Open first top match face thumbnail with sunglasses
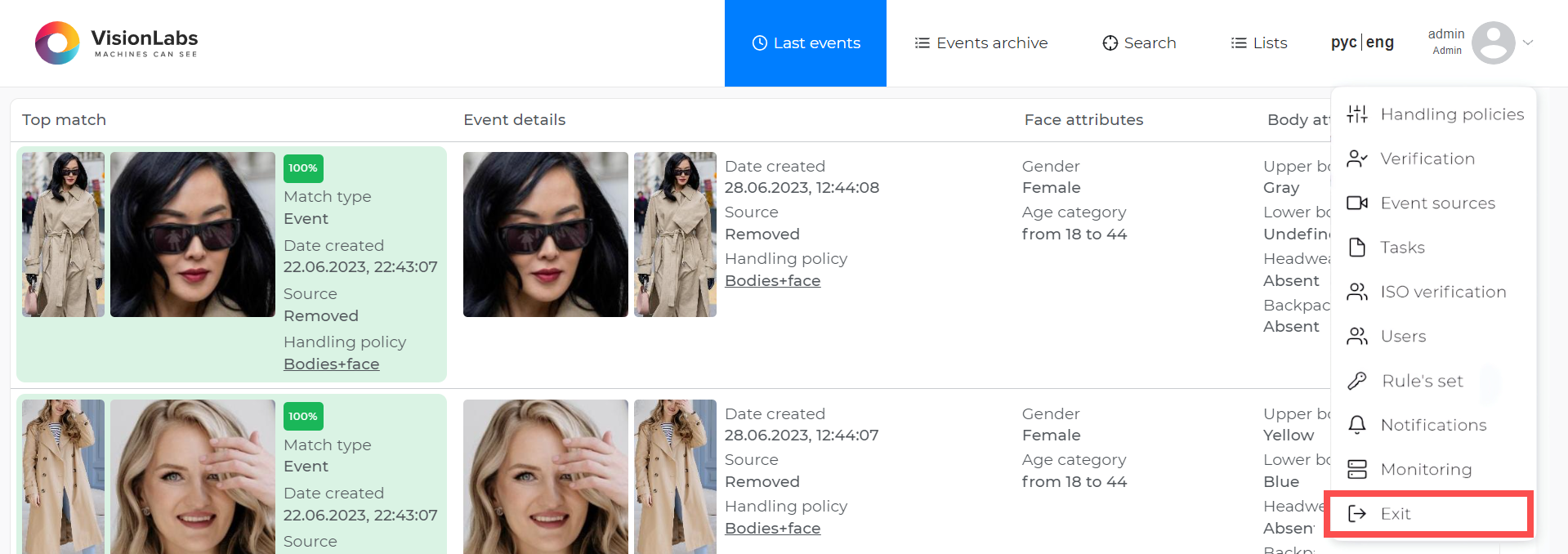This screenshot has height=554, width=1568. click(x=193, y=235)
